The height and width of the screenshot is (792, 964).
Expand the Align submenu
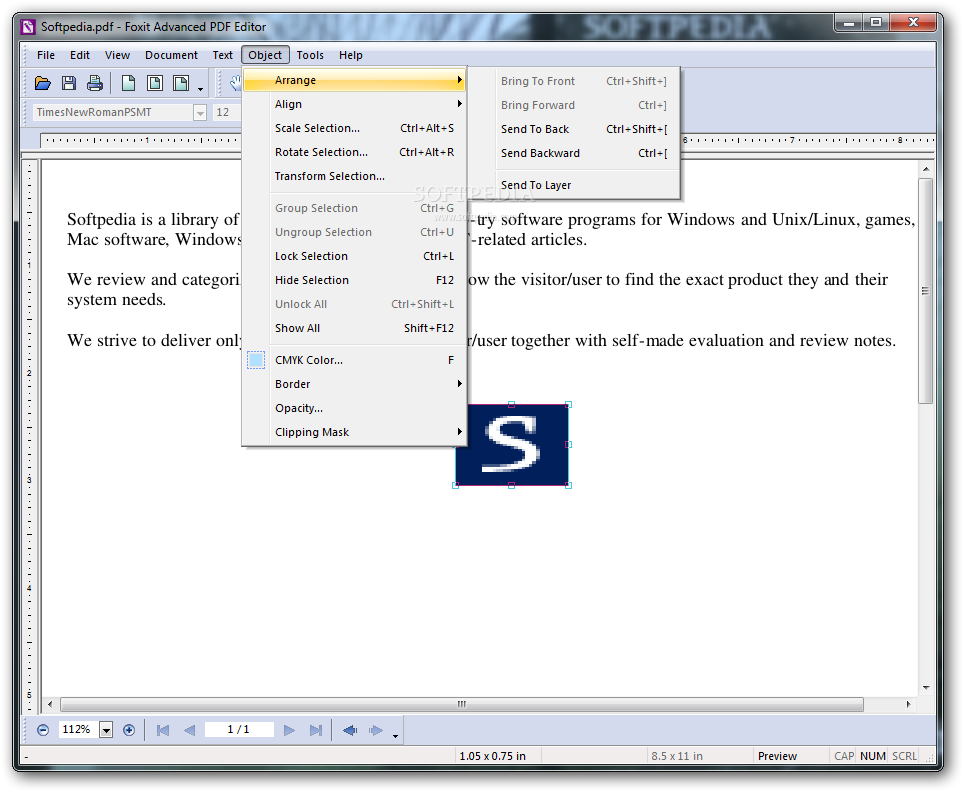tap(354, 104)
